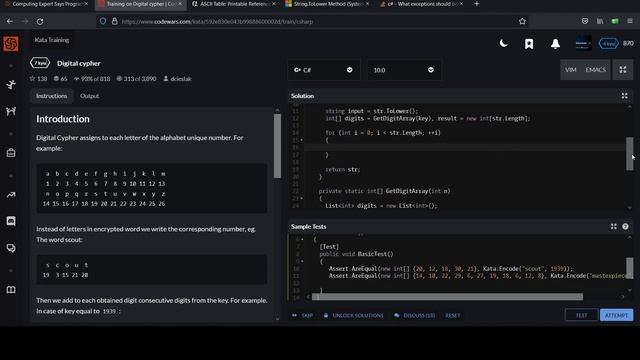Reload the page with refresh icon
640x360 pixels.
click(x=40, y=21)
